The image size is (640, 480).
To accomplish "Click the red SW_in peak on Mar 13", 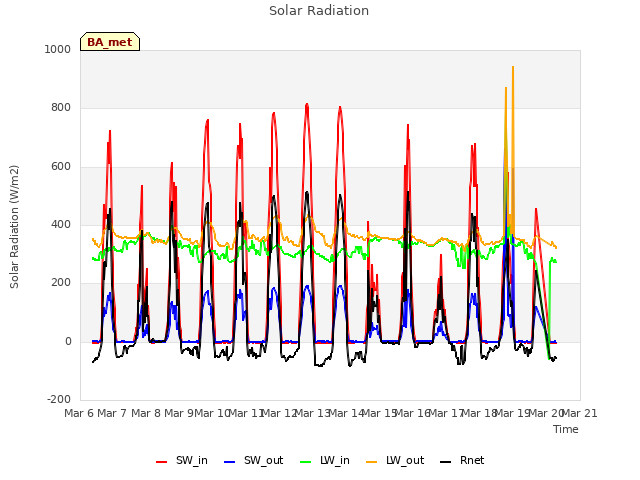I will click(x=307, y=105).
